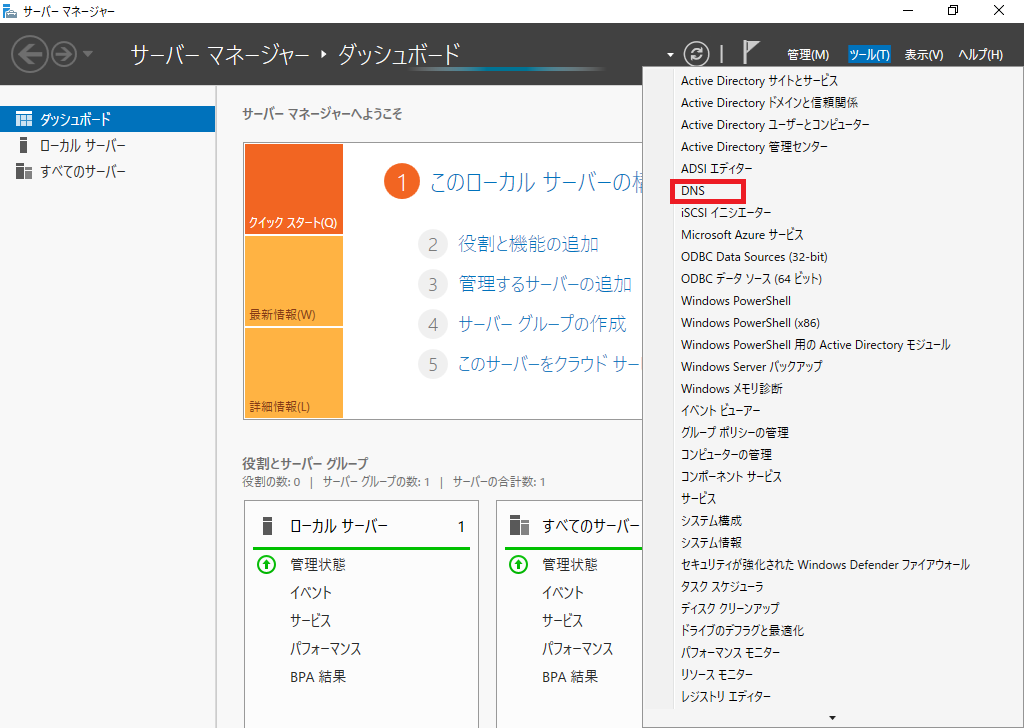This screenshot has height=728, width=1024.
Task: Open システム構成 from tools menu
Action: (x=711, y=520)
